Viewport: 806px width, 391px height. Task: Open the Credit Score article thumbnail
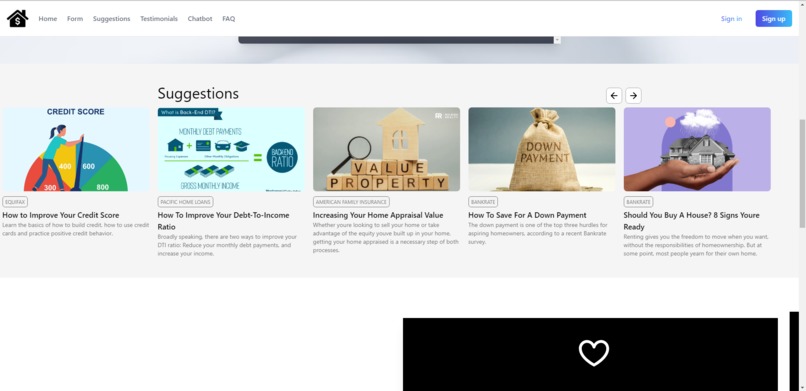pos(76,149)
